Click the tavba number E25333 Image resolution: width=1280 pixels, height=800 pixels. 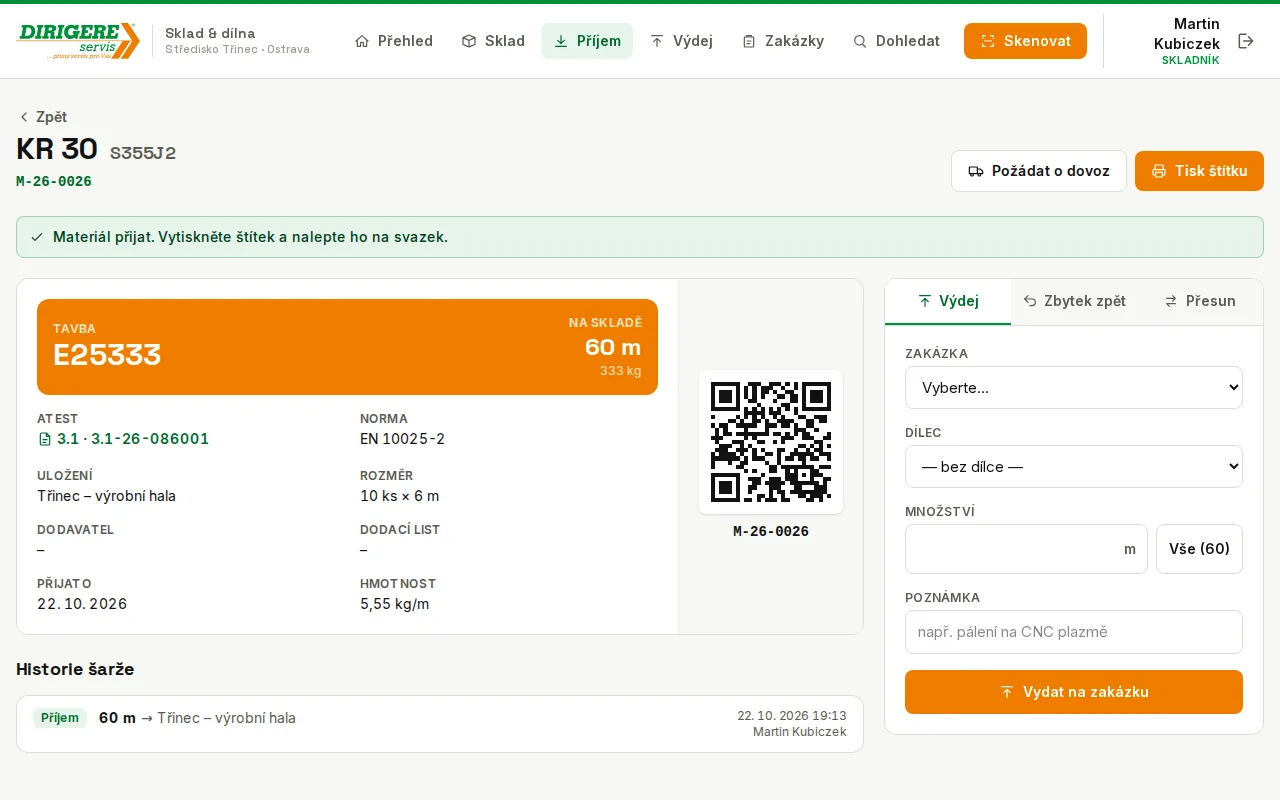107,354
